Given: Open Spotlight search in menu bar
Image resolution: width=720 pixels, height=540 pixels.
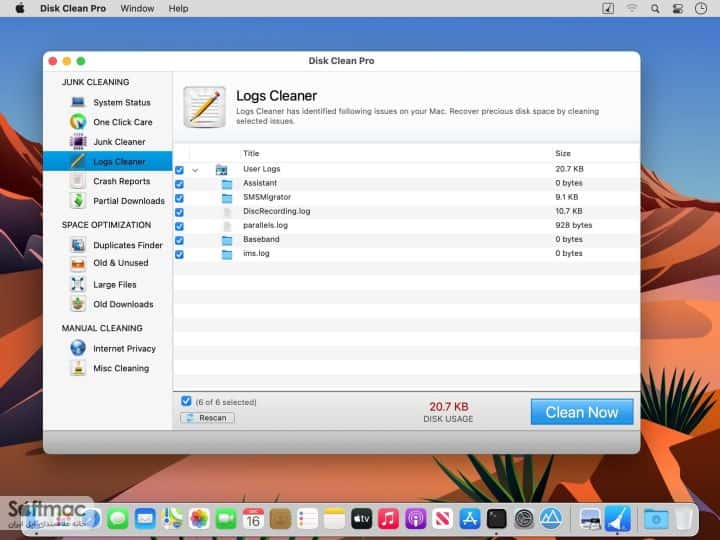Looking at the screenshot, I should click(655, 8).
